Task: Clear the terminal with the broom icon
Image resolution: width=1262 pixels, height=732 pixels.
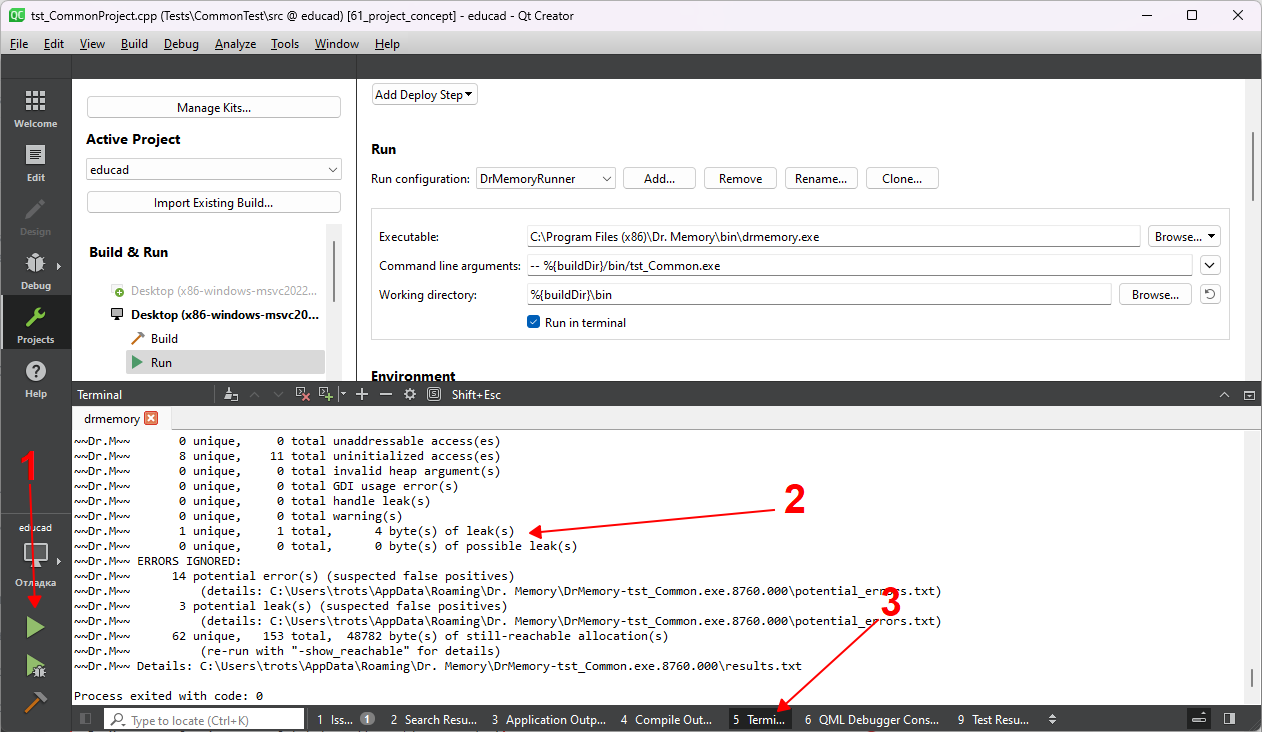Action: point(231,395)
